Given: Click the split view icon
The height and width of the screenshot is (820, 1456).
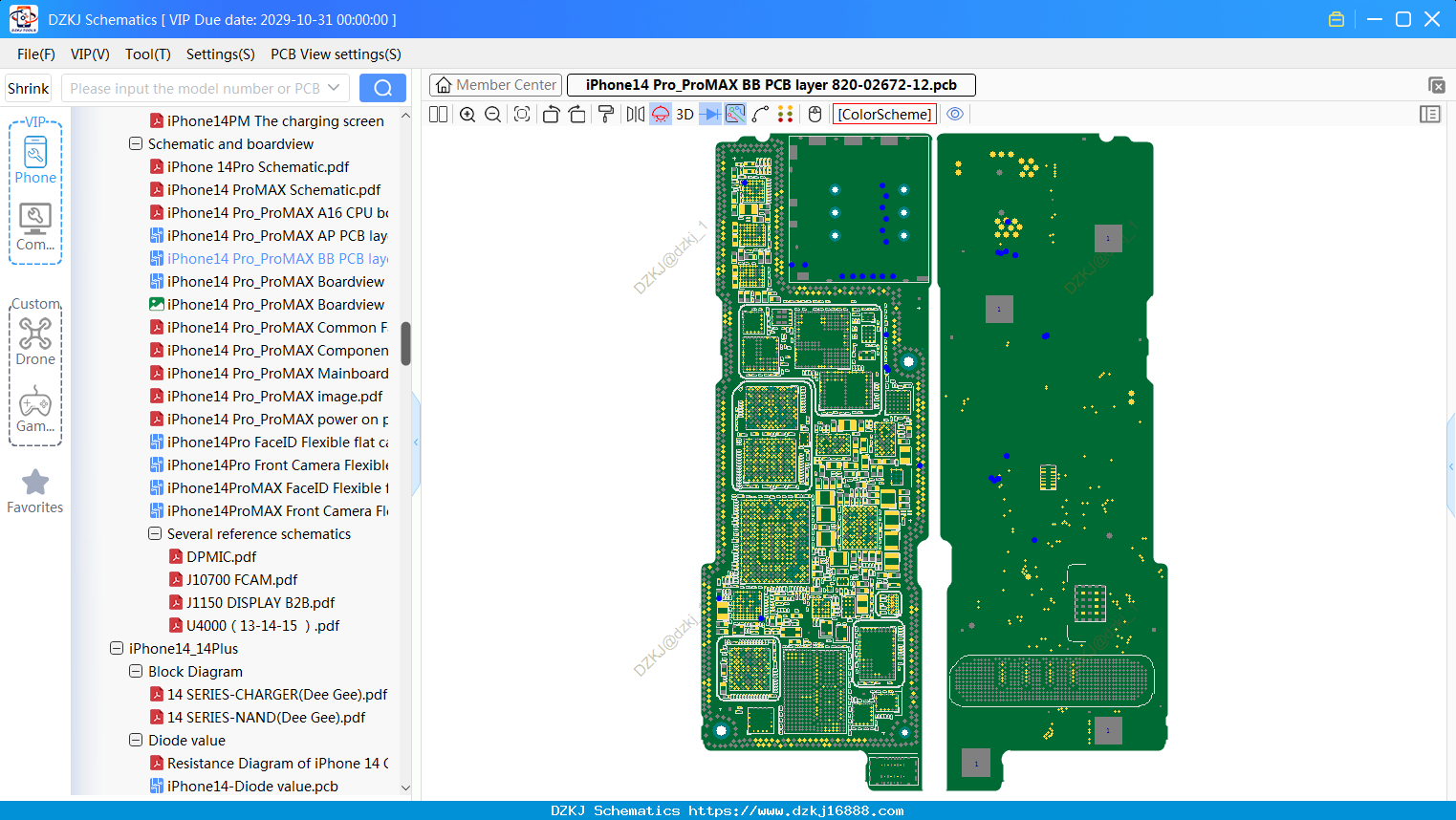Looking at the screenshot, I should (438, 115).
